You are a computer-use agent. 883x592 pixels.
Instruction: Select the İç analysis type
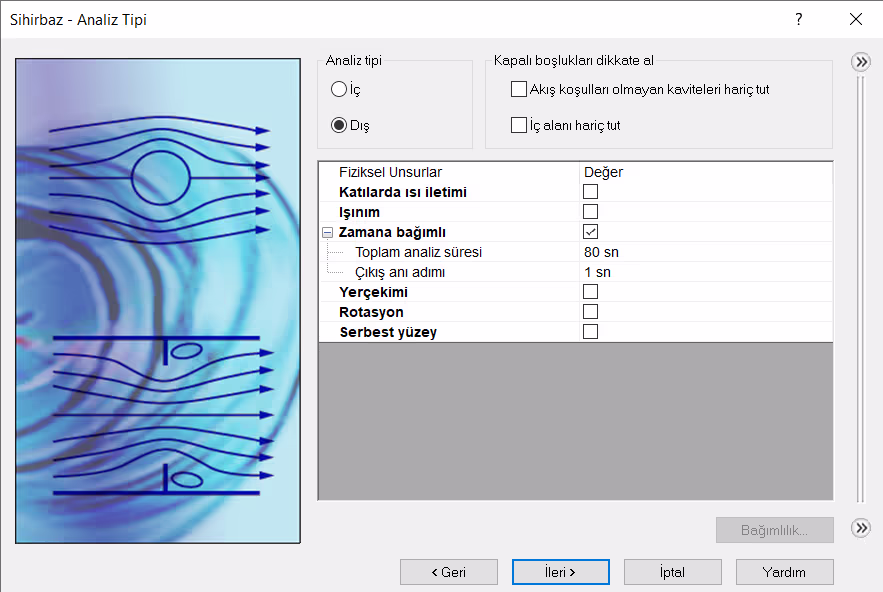point(338,89)
